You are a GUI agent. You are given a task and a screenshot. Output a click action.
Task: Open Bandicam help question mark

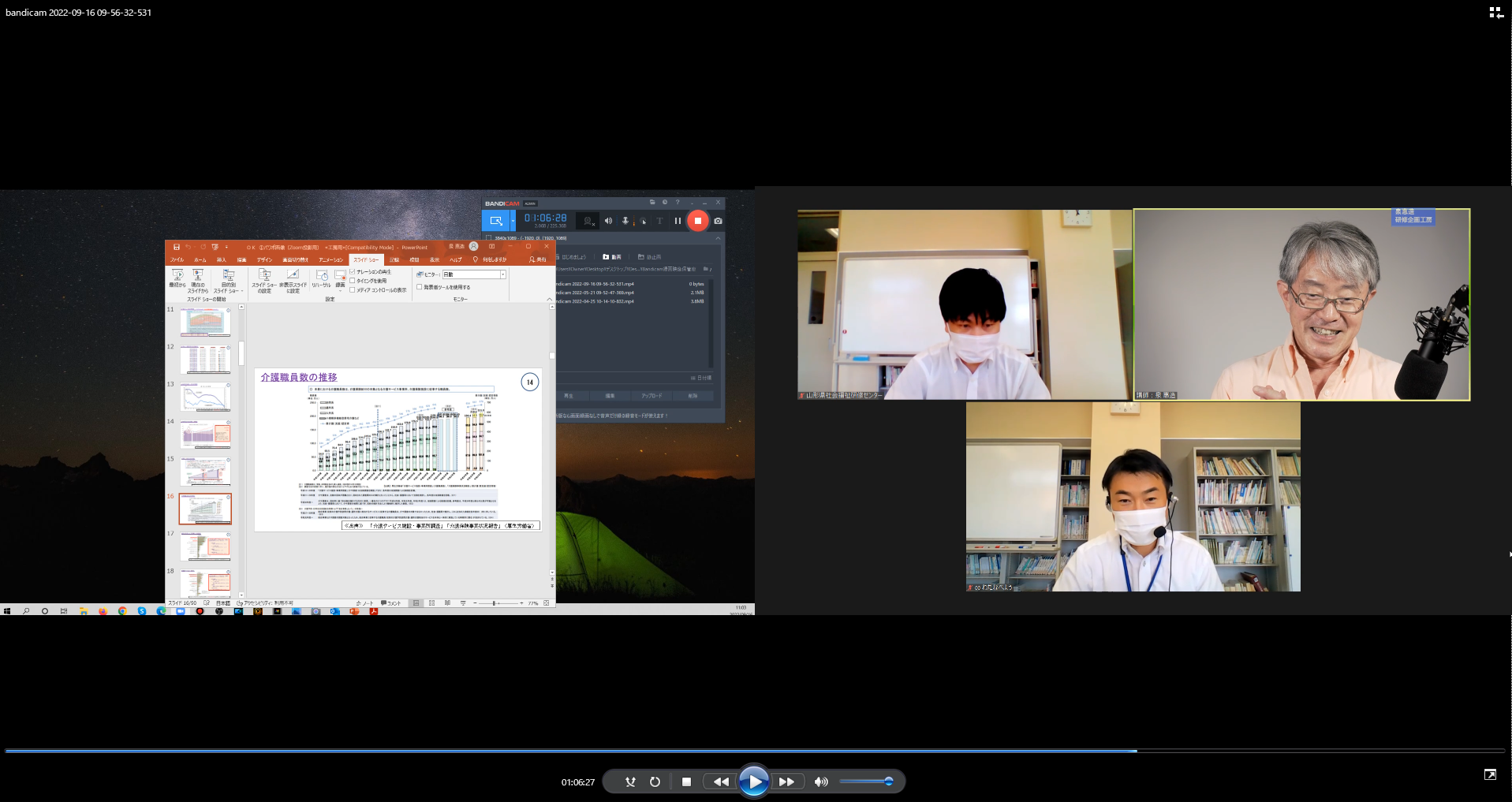[678, 203]
